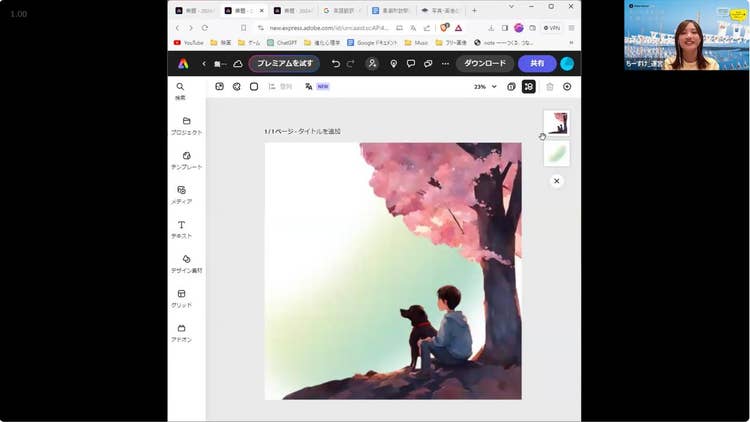Close the active Adobe Express tab
Viewport: 750px width, 422px height.
(x=262, y=10)
